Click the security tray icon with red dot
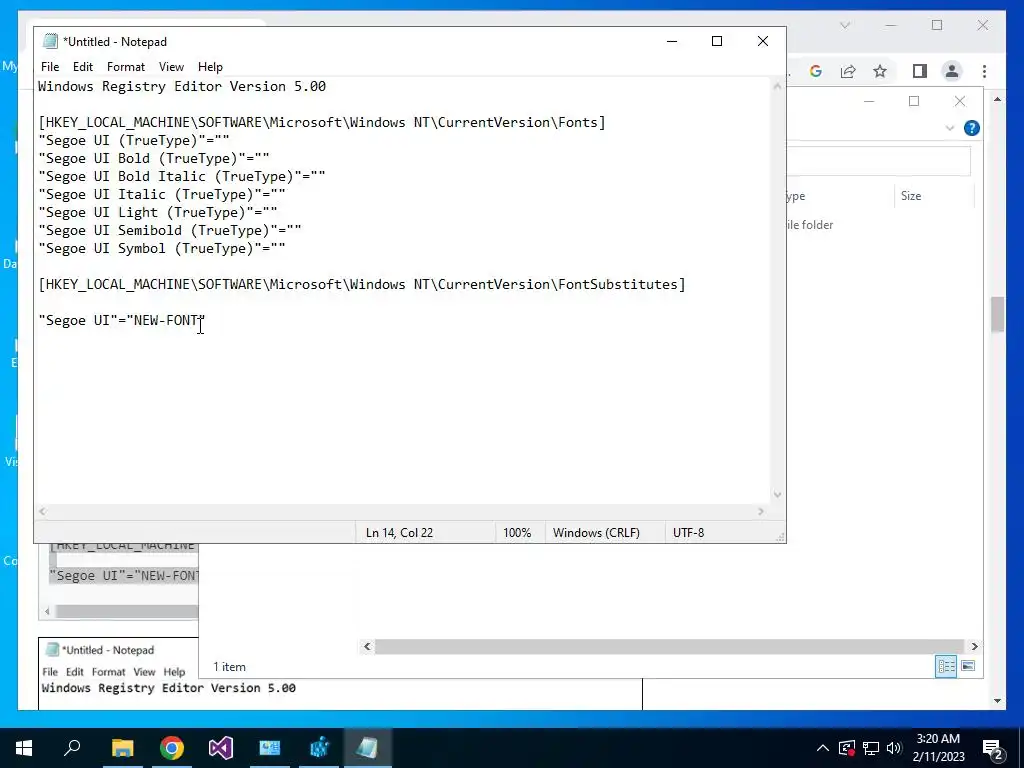Image resolution: width=1024 pixels, height=768 pixels. click(x=847, y=748)
